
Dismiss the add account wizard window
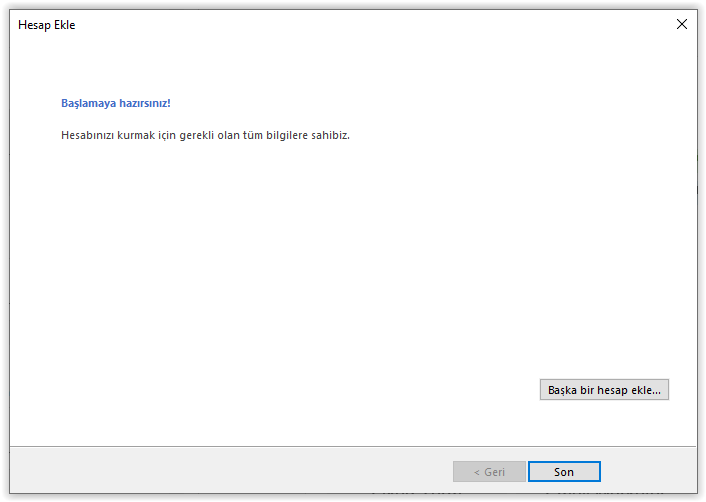682,24
